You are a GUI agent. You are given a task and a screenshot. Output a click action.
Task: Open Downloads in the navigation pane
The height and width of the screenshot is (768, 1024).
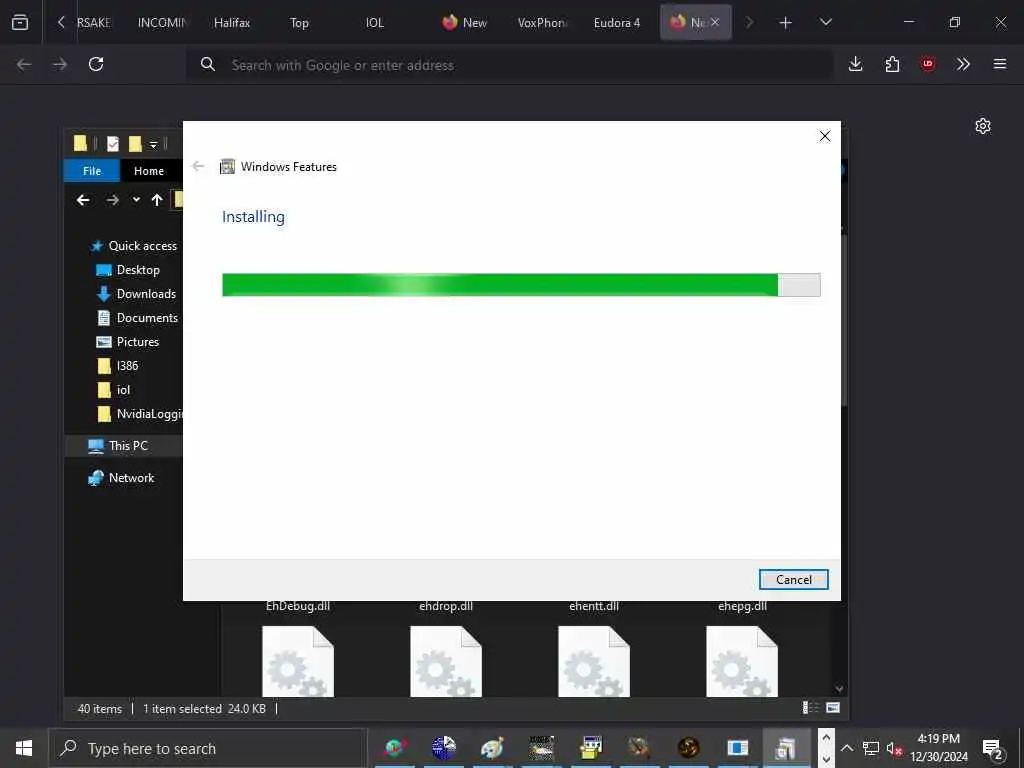click(x=146, y=295)
